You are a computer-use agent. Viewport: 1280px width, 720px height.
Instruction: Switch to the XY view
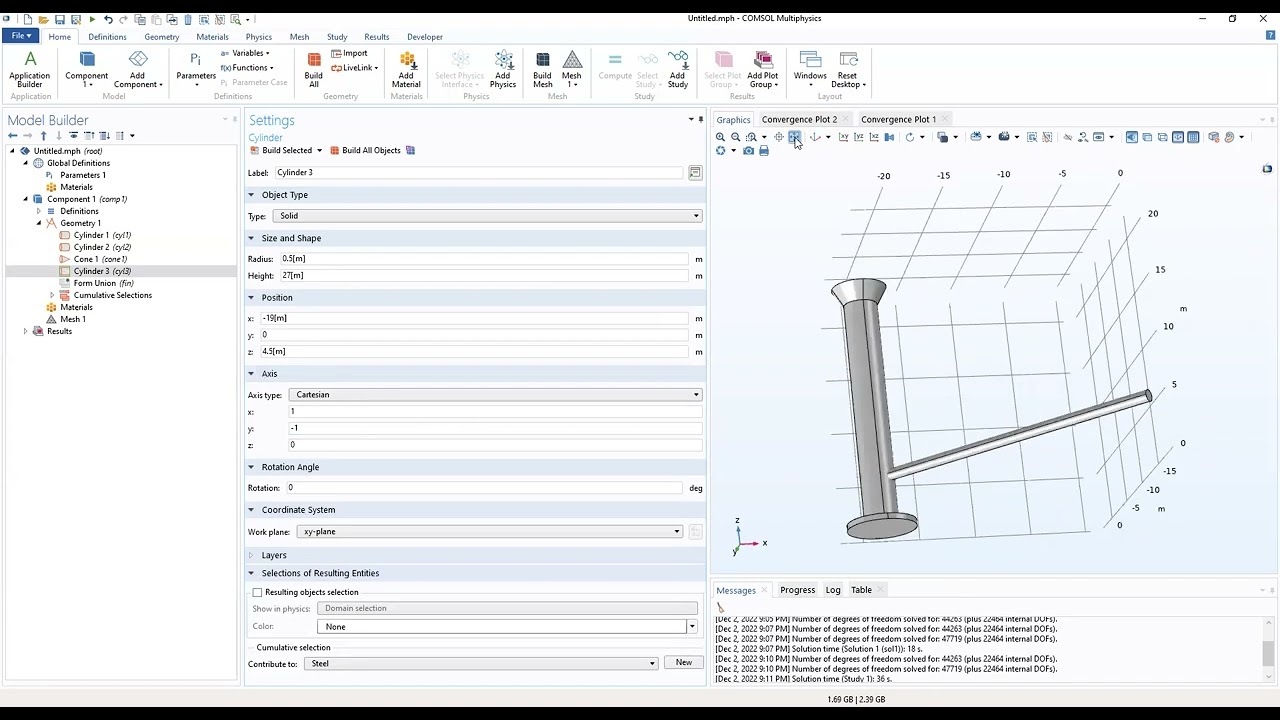click(843, 137)
